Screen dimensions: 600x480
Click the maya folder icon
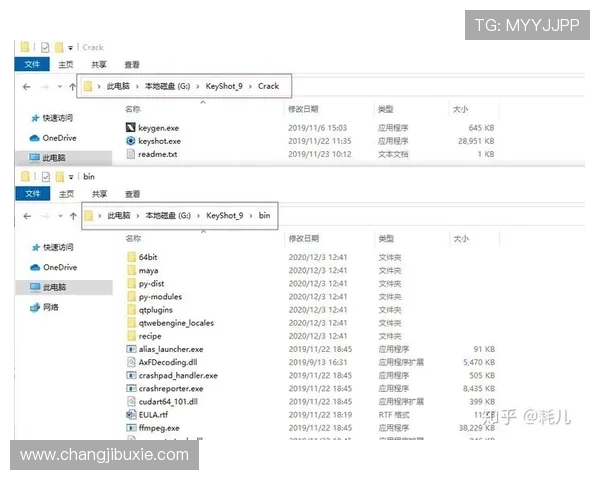131,270
